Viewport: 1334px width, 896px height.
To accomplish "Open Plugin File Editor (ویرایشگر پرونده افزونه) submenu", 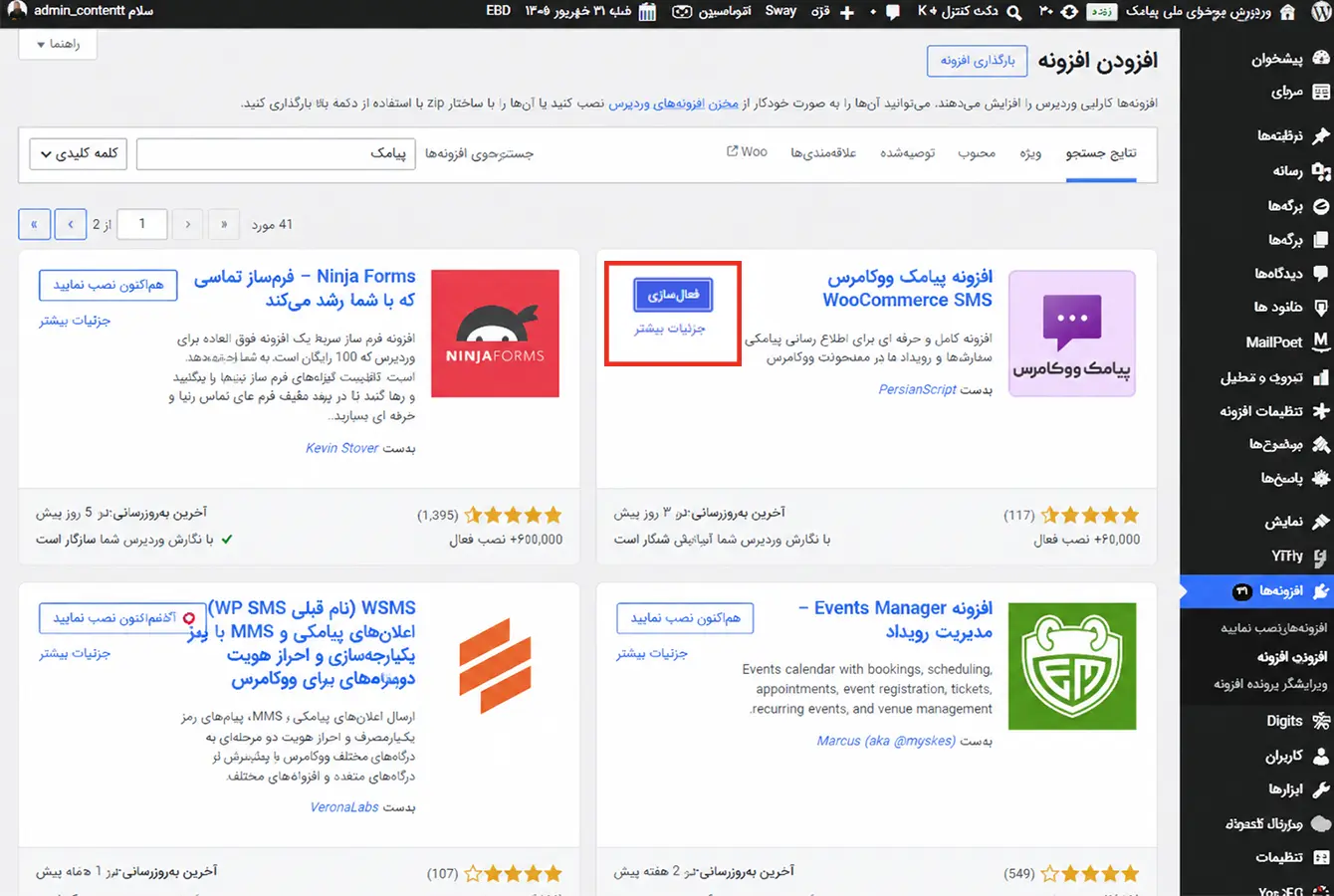I will tap(1270, 684).
